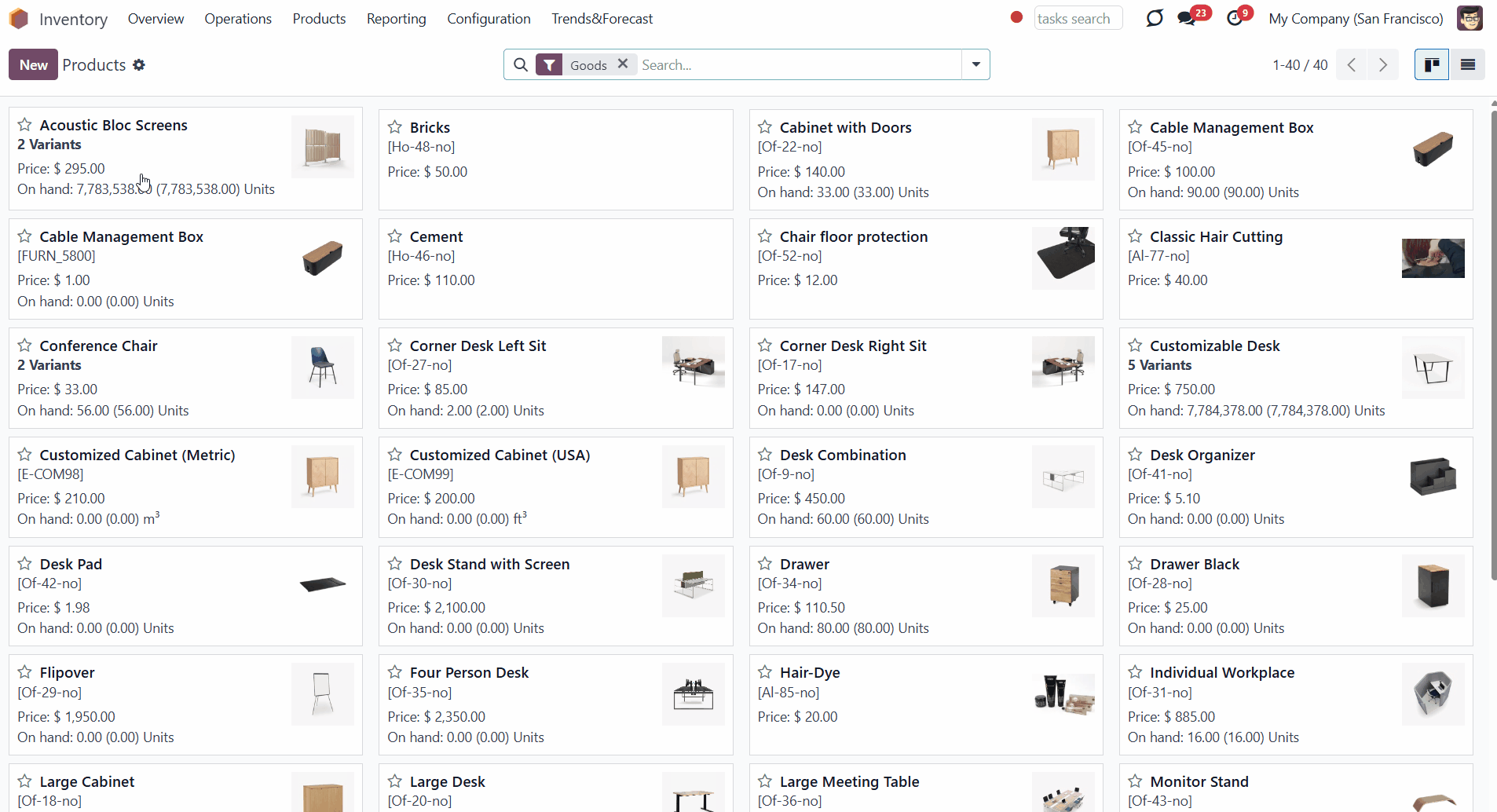The image size is (1497, 812).
Task: Star the Corner Desk Left Sit product
Action: [395, 345]
